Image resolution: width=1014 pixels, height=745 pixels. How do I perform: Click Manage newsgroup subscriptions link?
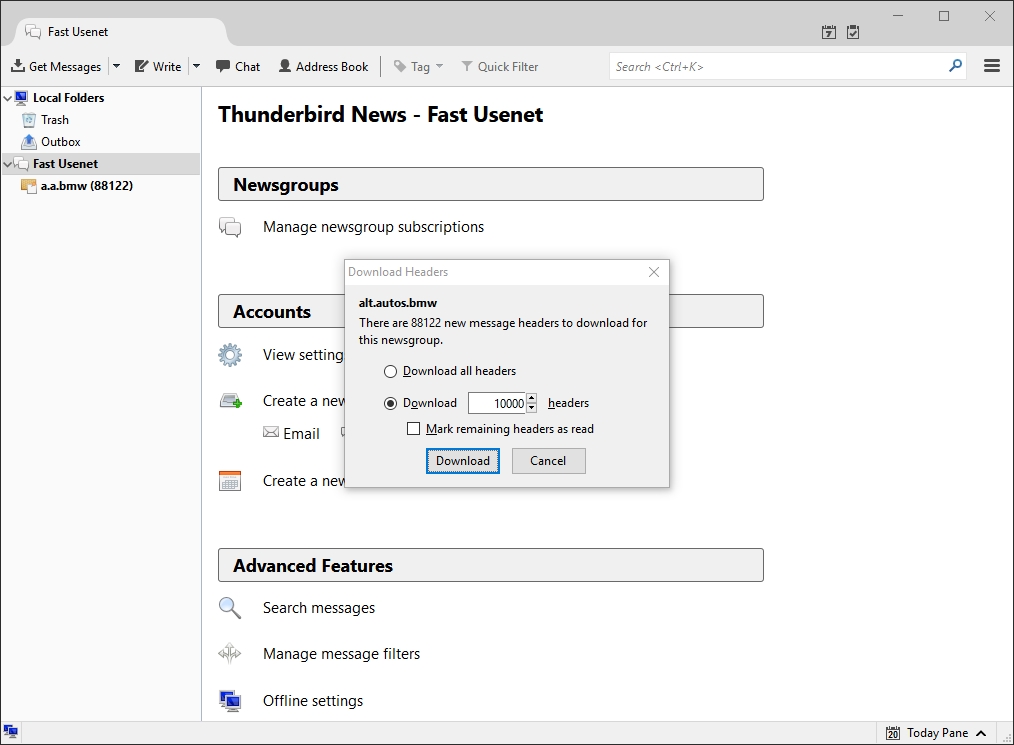(373, 227)
